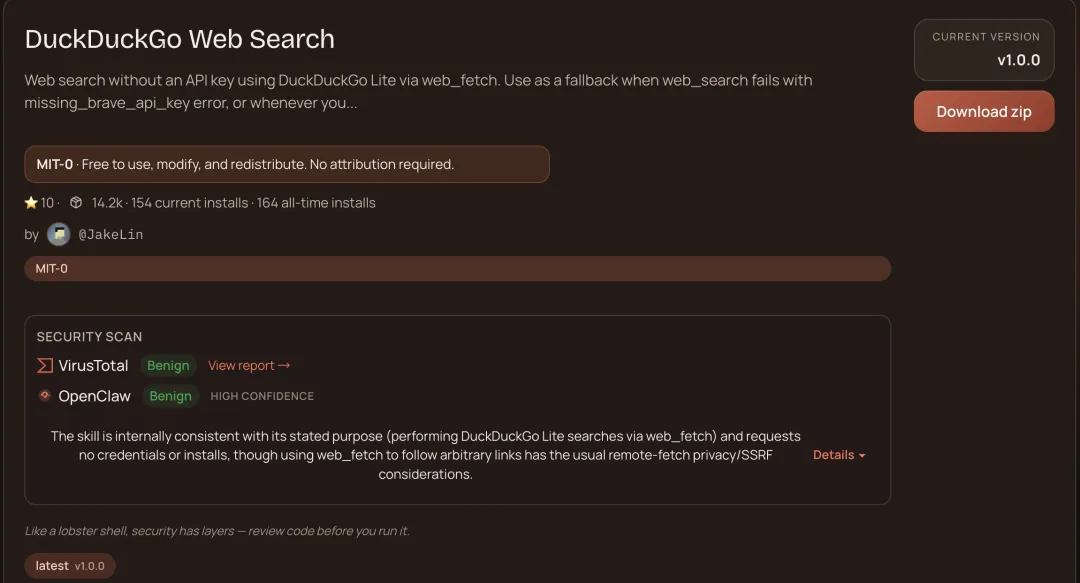Click the Current Version v1.0.0 card
The image size is (1080, 583).
[x=984, y=50]
